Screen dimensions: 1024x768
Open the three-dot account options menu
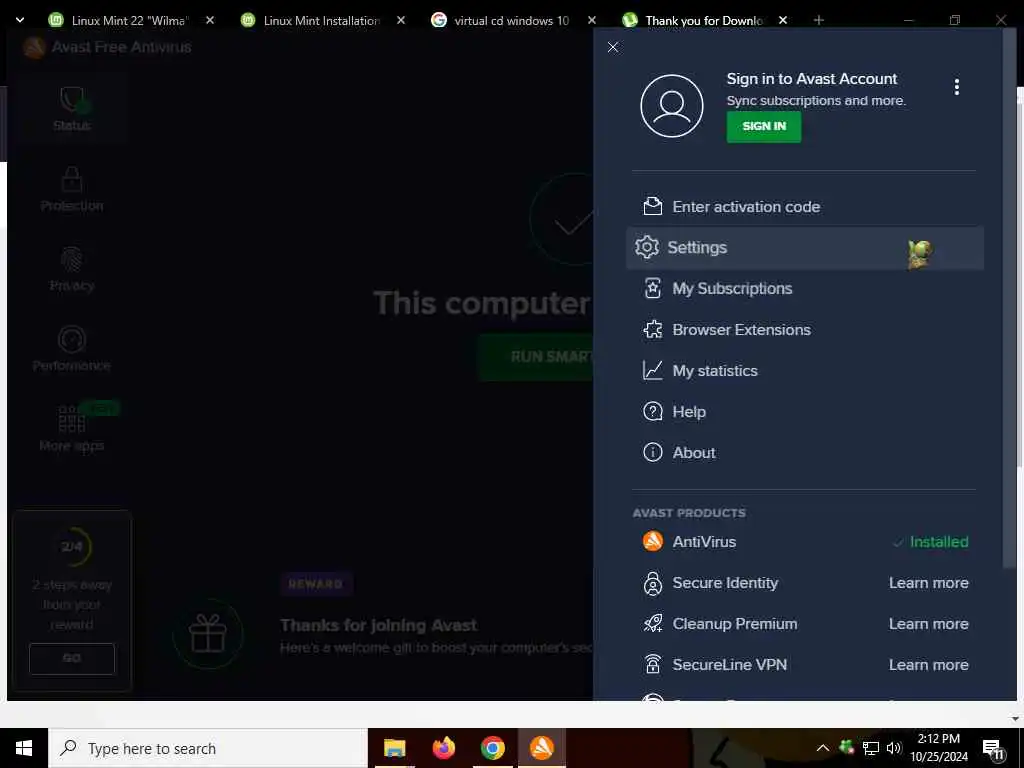[956, 87]
